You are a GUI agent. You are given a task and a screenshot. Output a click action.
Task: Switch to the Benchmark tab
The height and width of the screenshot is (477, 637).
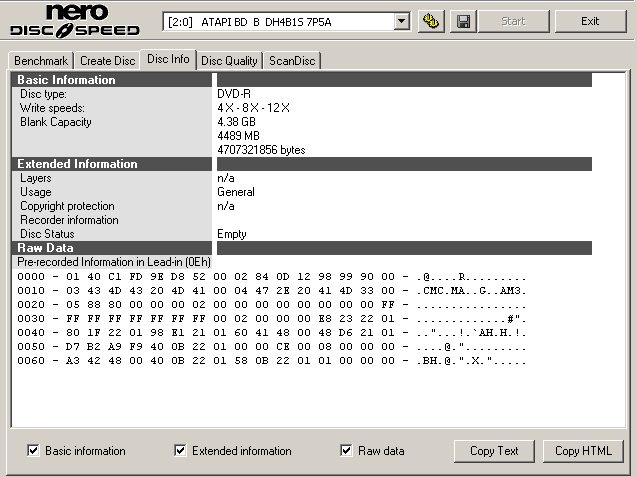click(41, 61)
